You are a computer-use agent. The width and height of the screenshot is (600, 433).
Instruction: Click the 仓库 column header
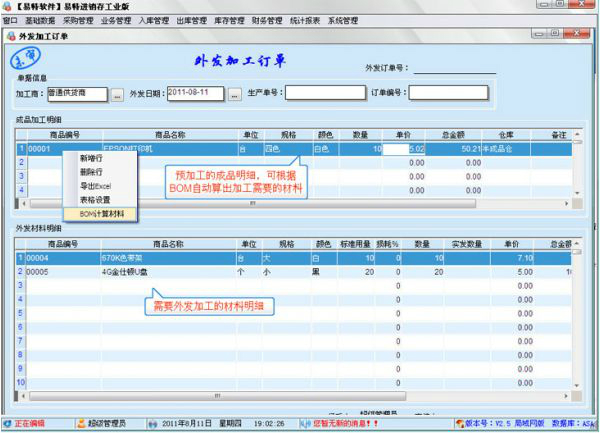[x=506, y=135]
